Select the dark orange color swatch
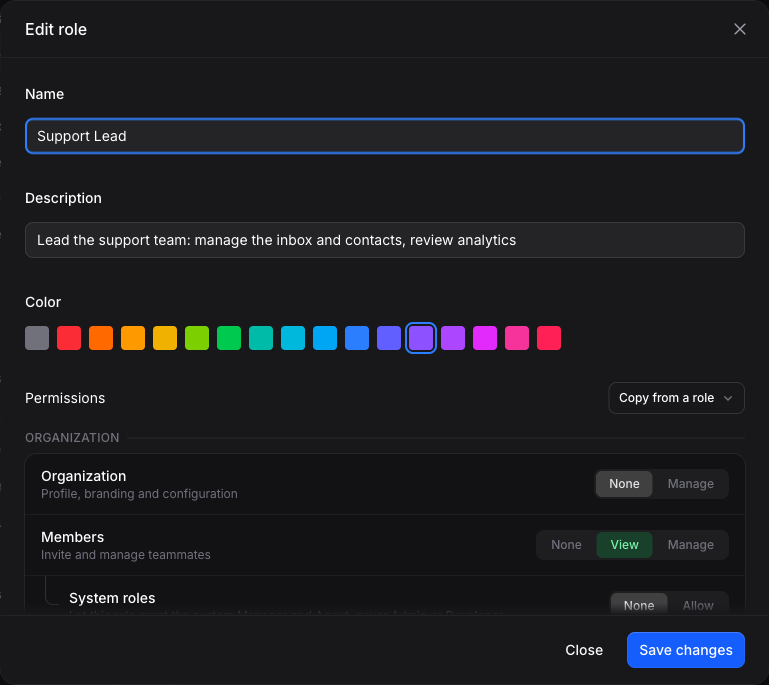769x685 pixels. tap(101, 338)
